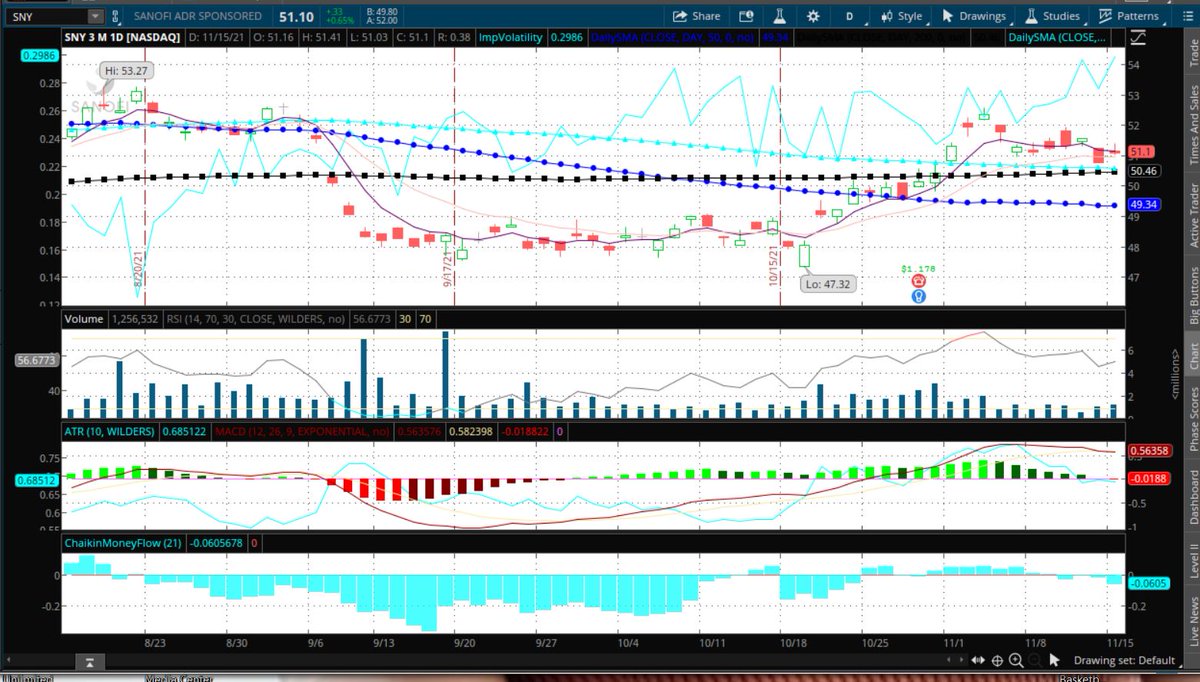Click the pan left-right arrows icon
The height and width of the screenshot is (682, 1200).
coord(978,660)
